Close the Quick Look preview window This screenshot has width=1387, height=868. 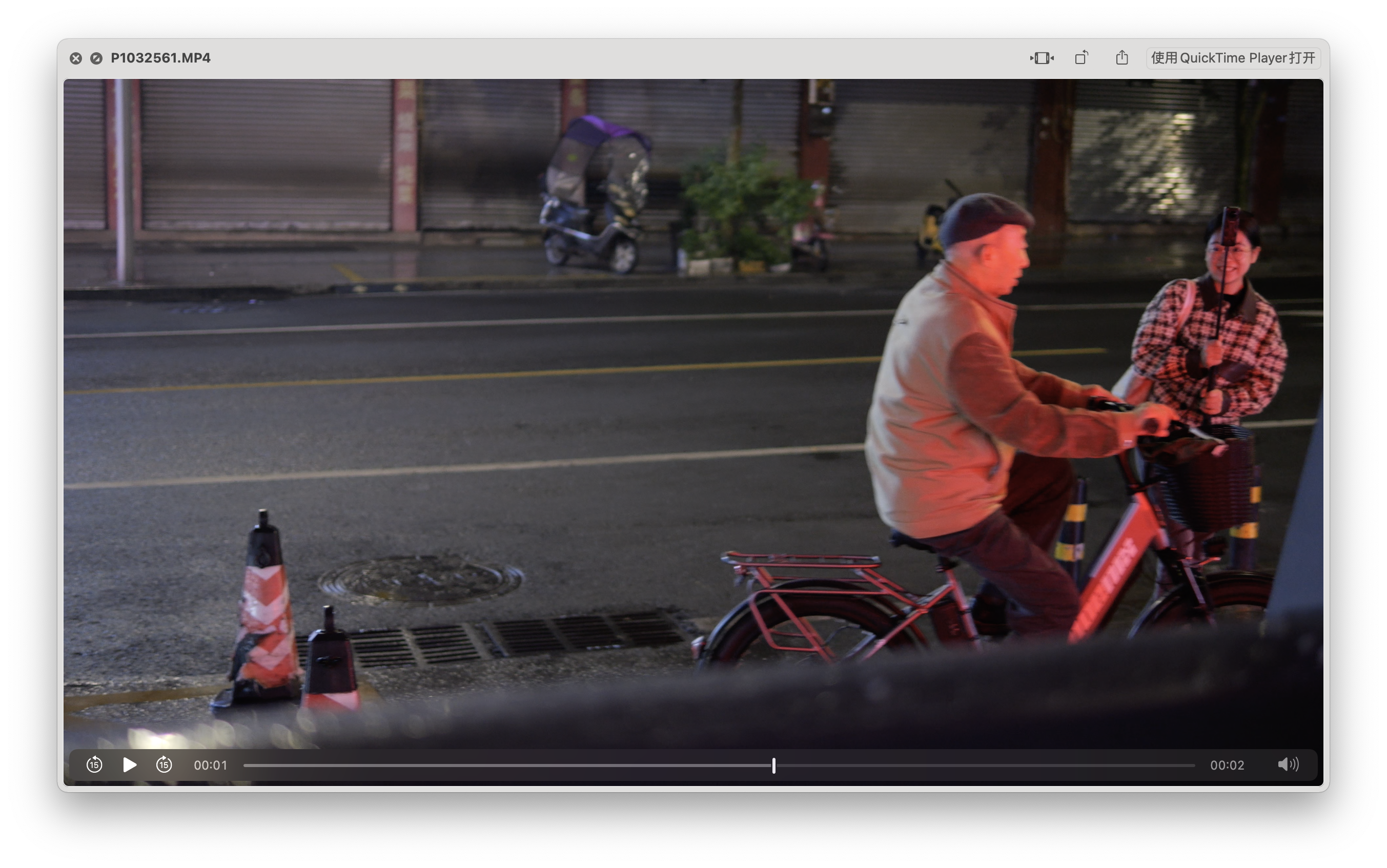pyautogui.click(x=76, y=58)
